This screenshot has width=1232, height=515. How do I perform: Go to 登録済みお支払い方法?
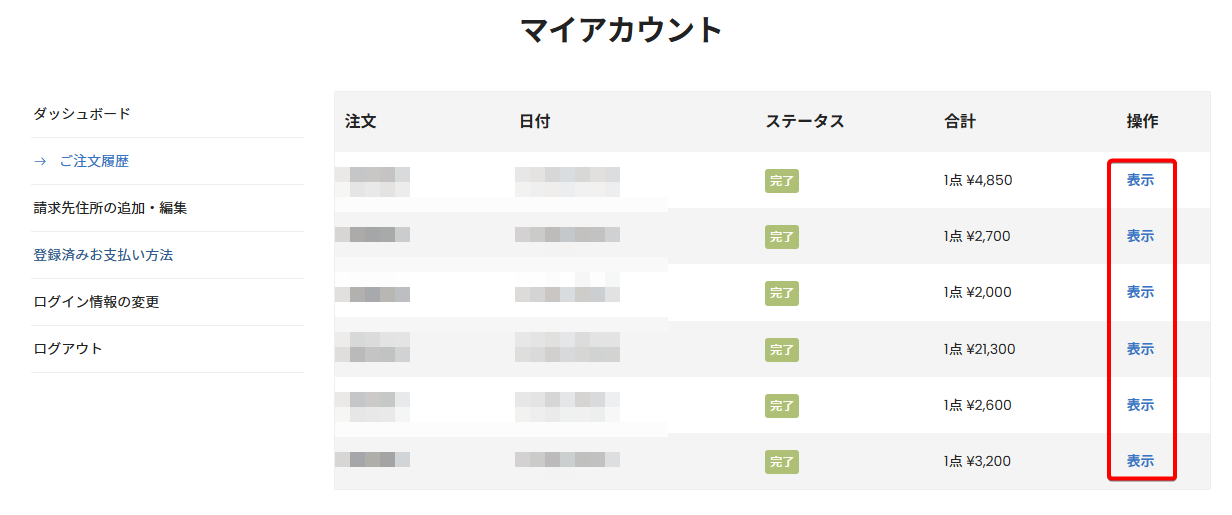(x=103, y=255)
